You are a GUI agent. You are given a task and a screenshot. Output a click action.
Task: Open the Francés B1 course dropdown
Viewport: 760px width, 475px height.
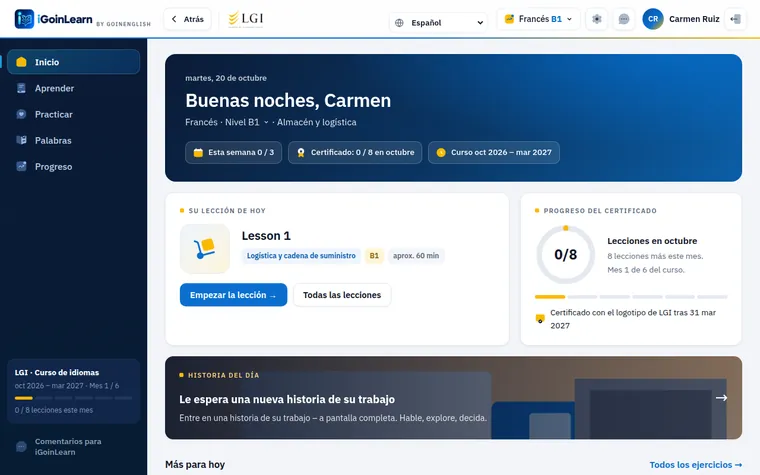pyautogui.click(x=538, y=19)
